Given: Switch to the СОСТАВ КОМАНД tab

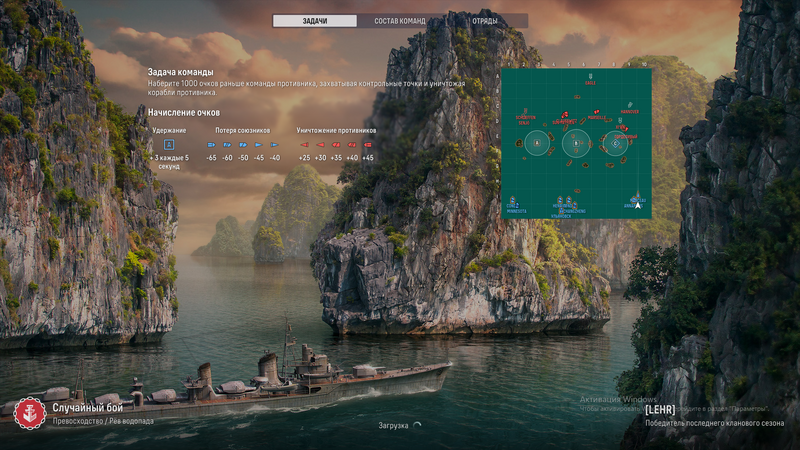Looking at the screenshot, I should [x=399, y=21].
